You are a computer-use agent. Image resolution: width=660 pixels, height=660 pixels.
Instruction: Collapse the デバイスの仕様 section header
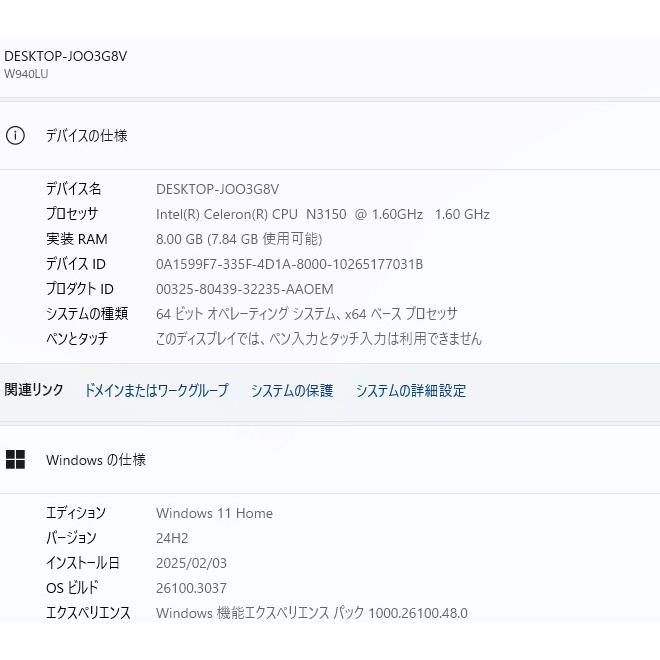pyautogui.click(x=86, y=136)
